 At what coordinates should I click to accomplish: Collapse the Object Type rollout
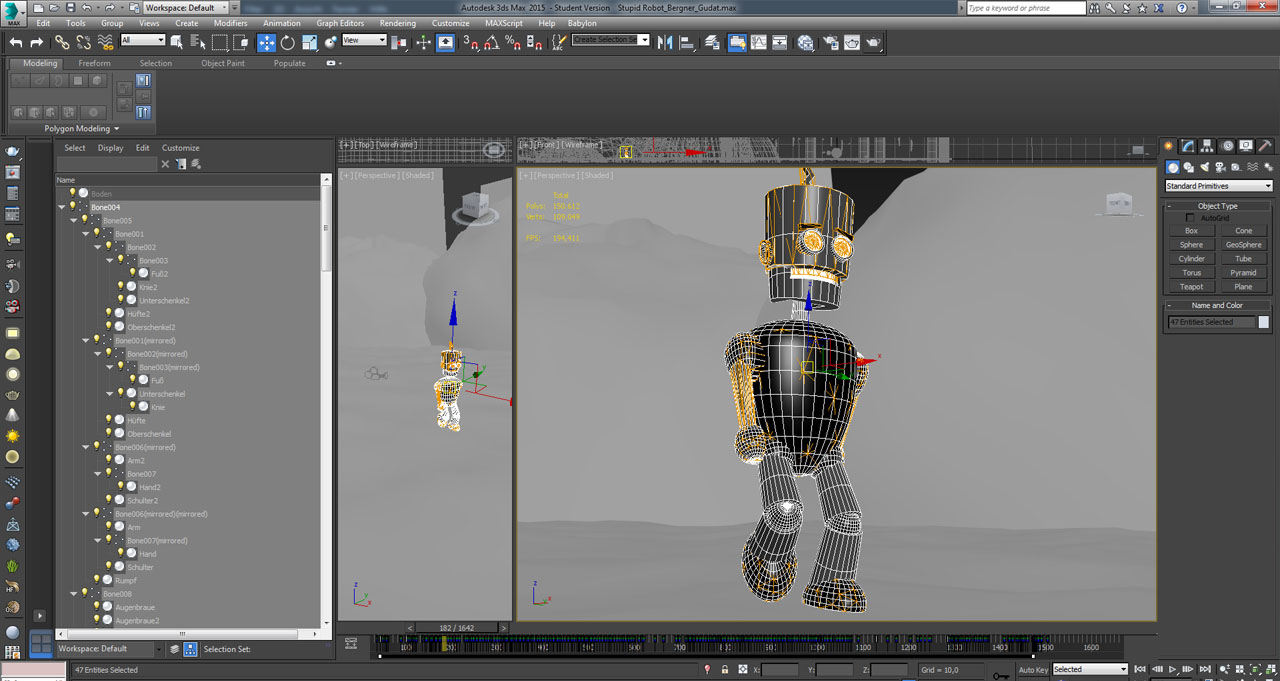[1217, 206]
